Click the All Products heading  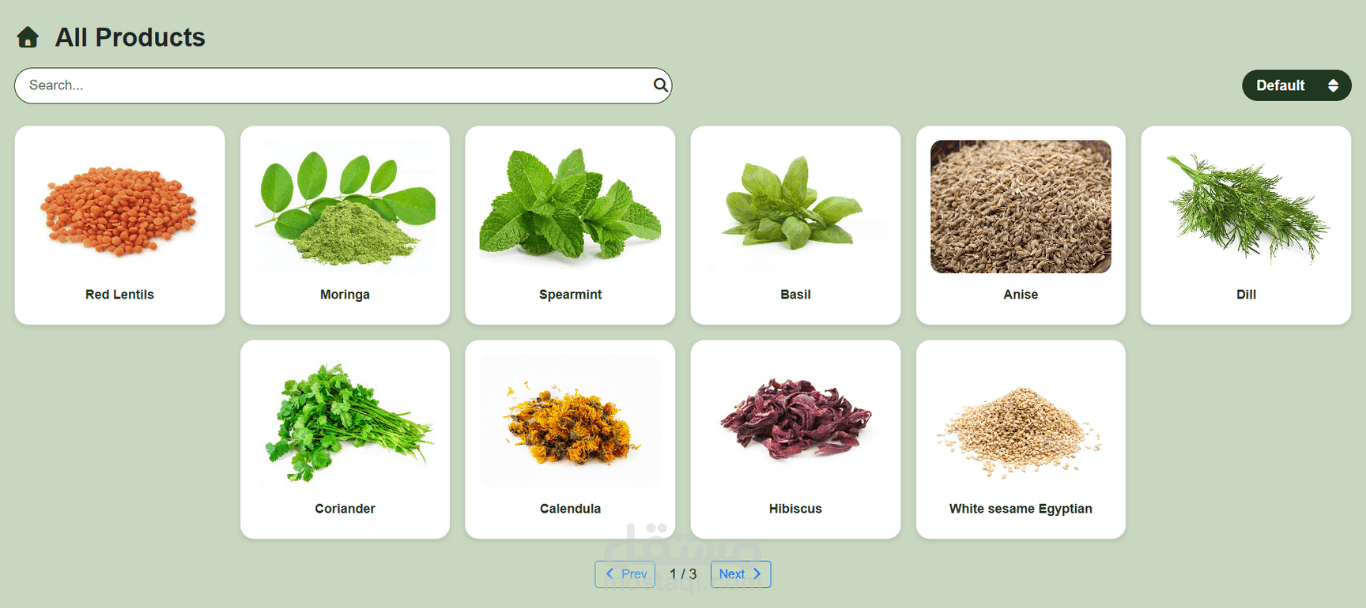[130, 38]
